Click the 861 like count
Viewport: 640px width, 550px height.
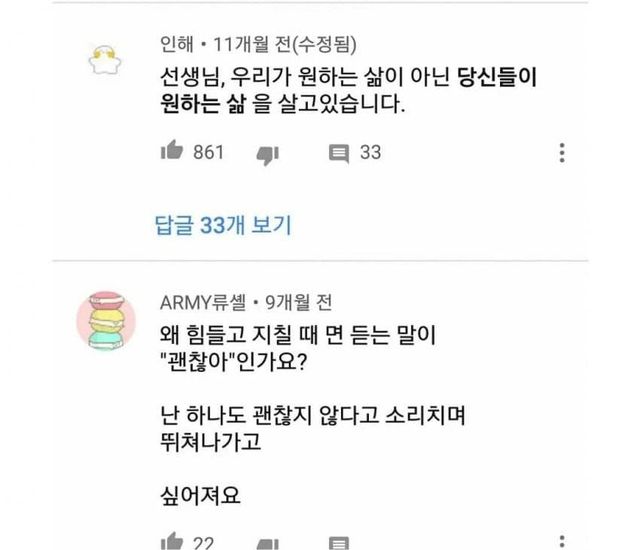pos(209,153)
